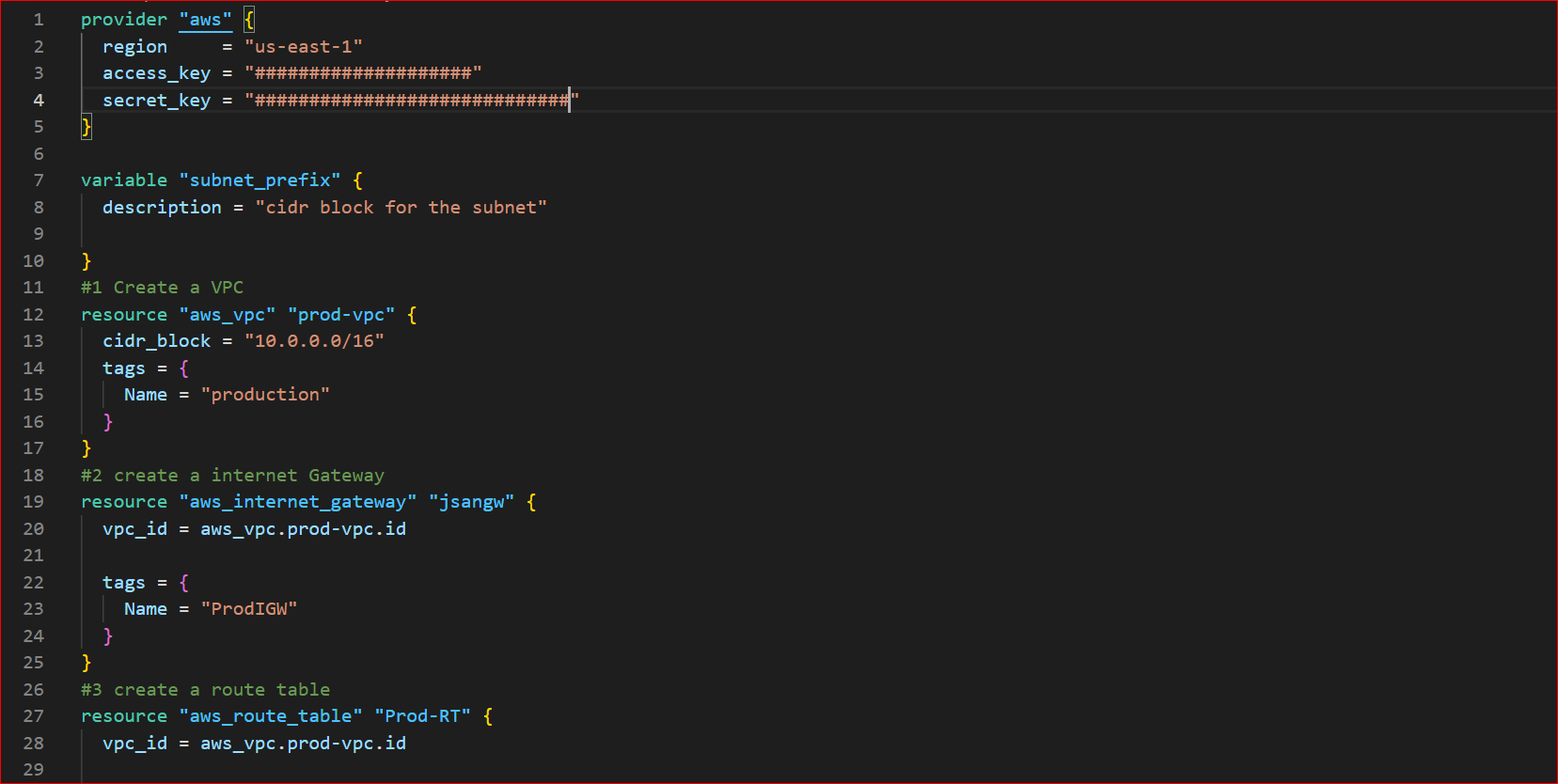Click the tags keyword on line 14

124,368
